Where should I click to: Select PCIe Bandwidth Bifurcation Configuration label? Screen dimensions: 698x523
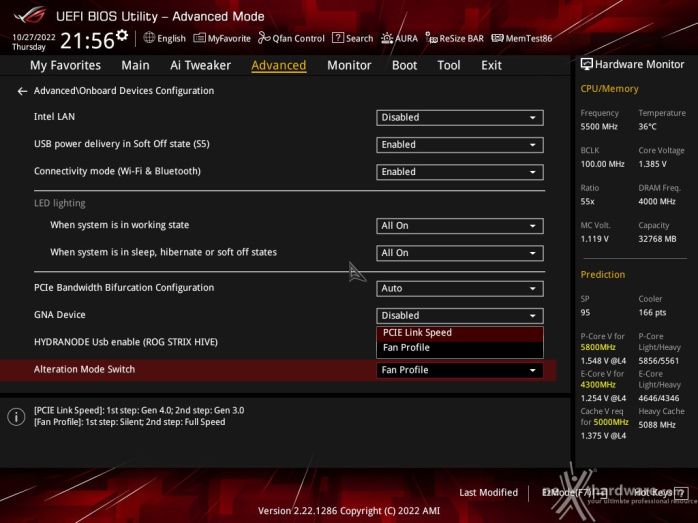point(124,288)
